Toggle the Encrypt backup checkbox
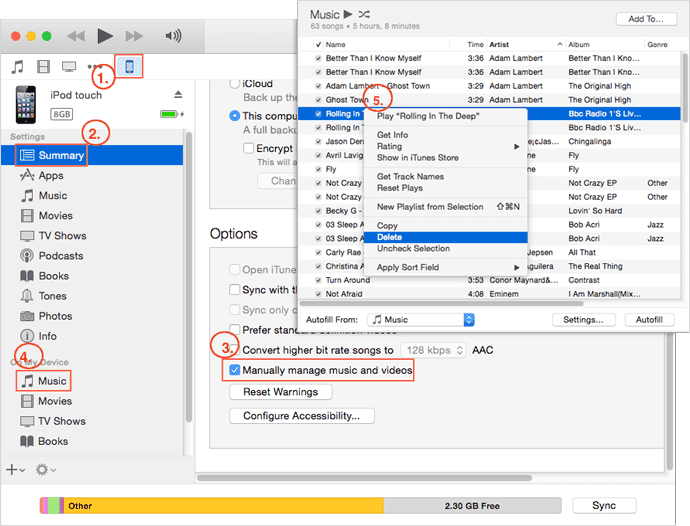 [x=248, y=148]
